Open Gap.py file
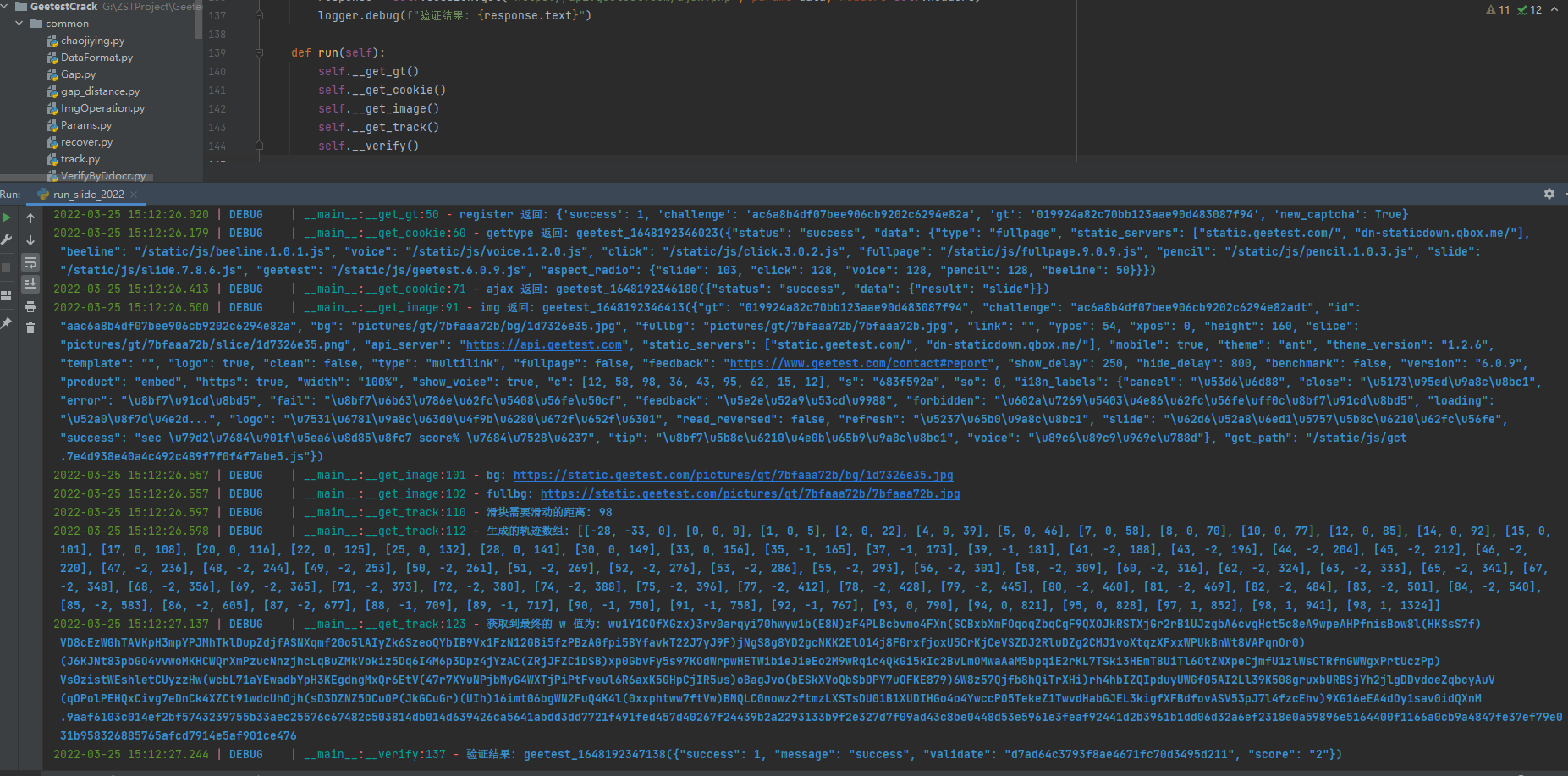This screenshot has width=1568, height=776. coord(78,74)
